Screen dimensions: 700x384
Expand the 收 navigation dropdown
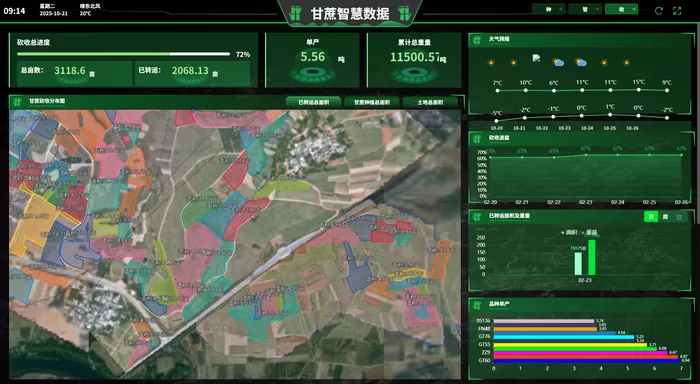pos(621,9)
